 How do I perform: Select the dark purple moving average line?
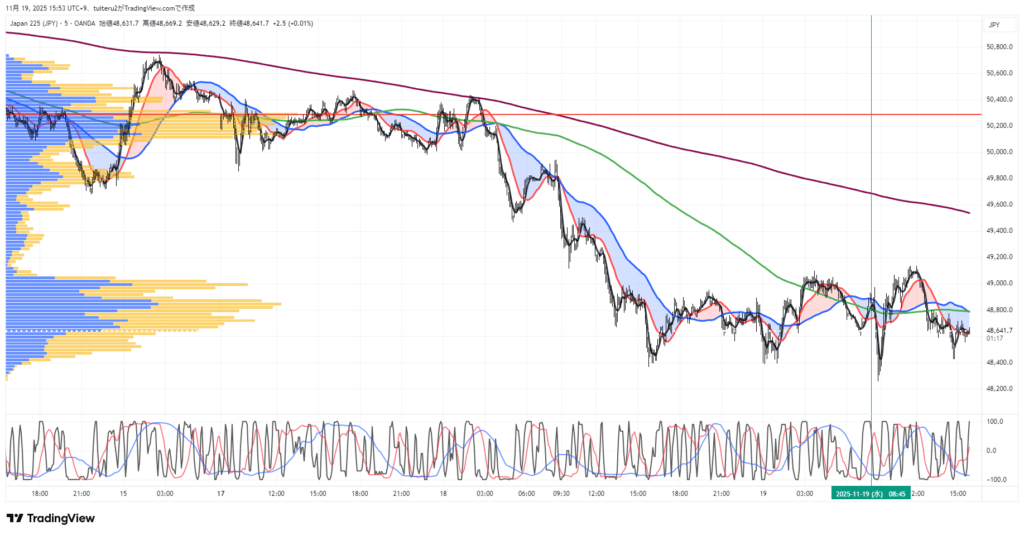click(x=700, y=150)
